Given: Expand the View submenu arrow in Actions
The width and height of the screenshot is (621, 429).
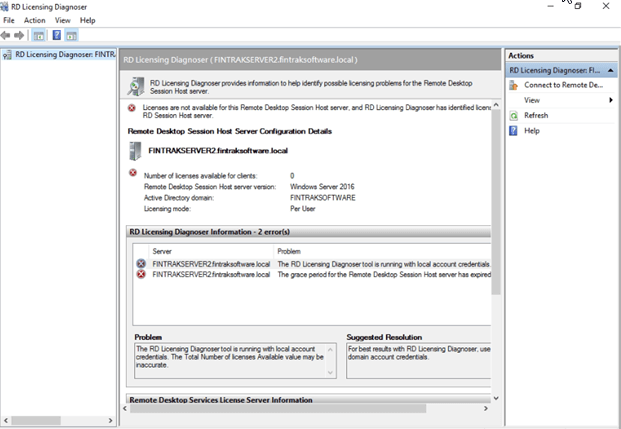Looking at the screenshot, I should click(610, 100).
